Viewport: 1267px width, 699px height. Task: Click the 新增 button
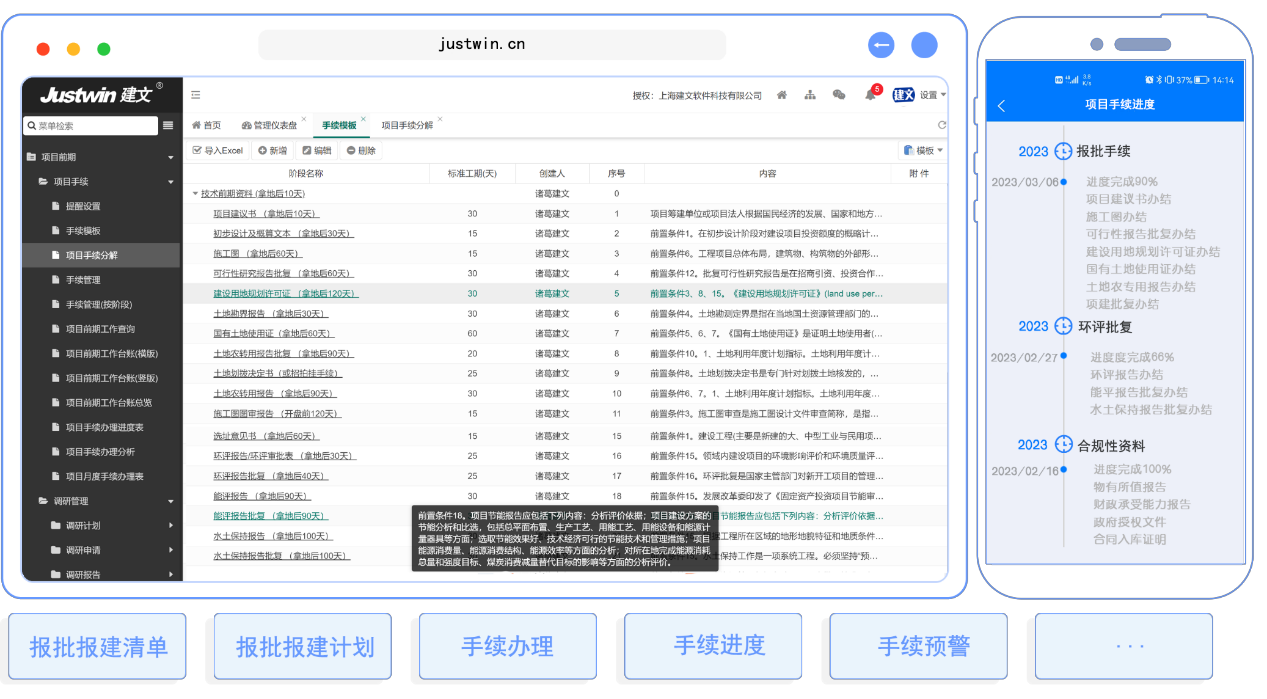click(272, 150)
